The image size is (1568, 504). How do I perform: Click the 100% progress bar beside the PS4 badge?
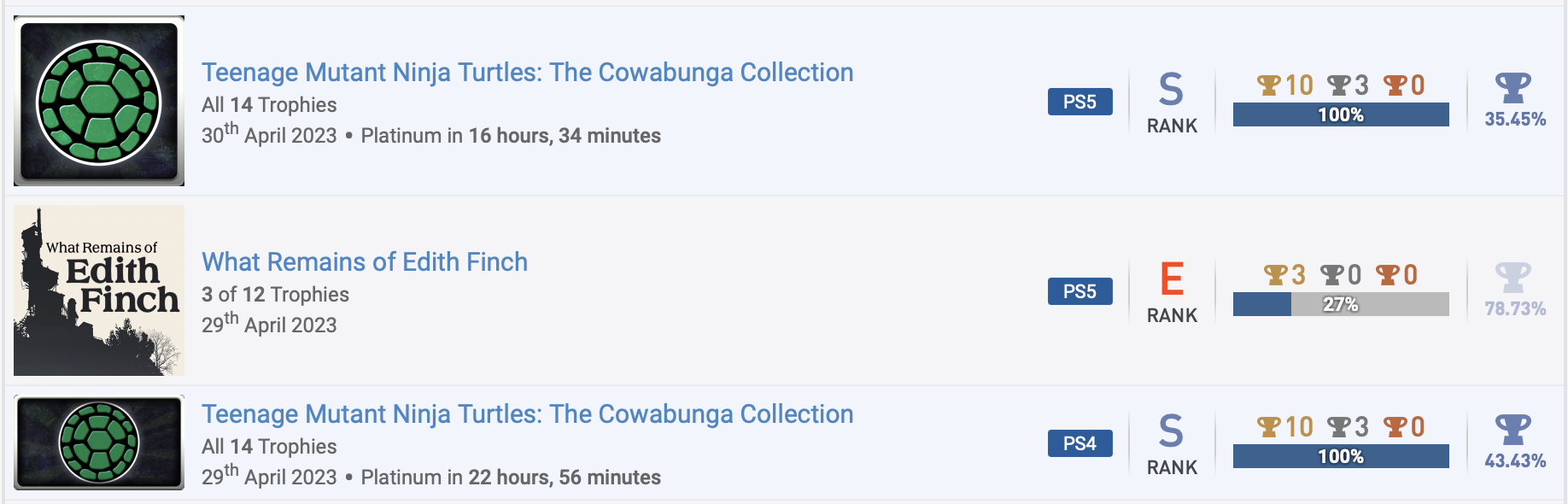click(x=1340, y=456)
